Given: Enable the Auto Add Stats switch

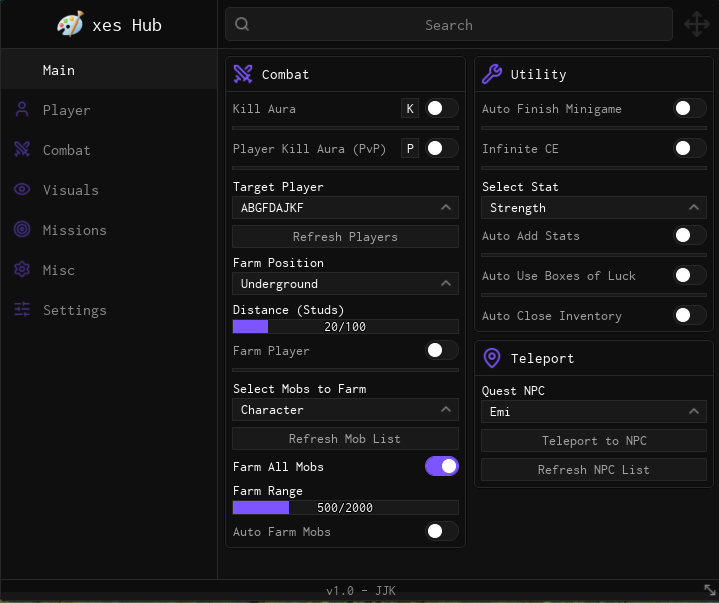Looking at the screenshot, I should click(690, 236).
